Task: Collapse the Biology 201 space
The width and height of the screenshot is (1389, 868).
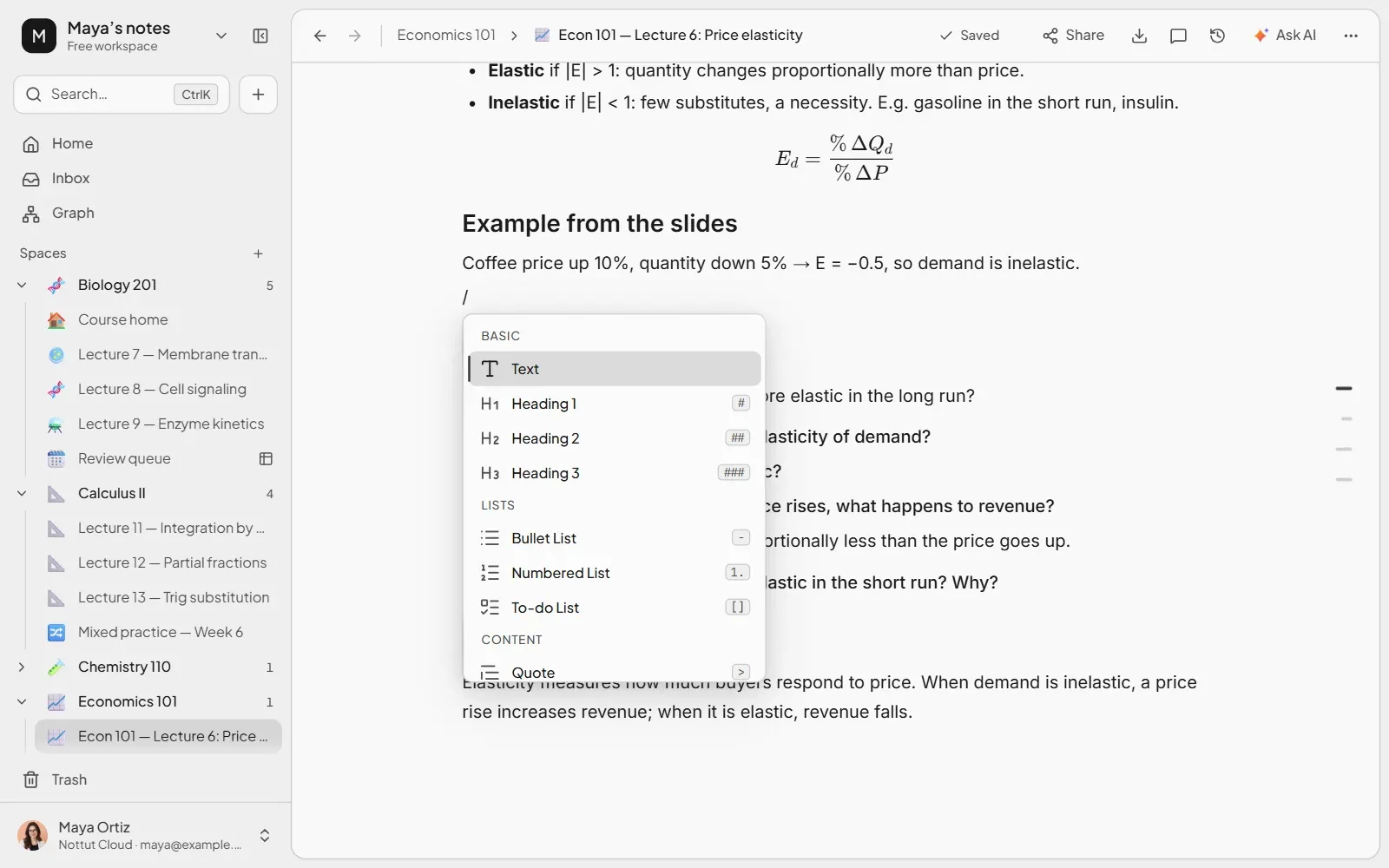Action: [22, 285]
